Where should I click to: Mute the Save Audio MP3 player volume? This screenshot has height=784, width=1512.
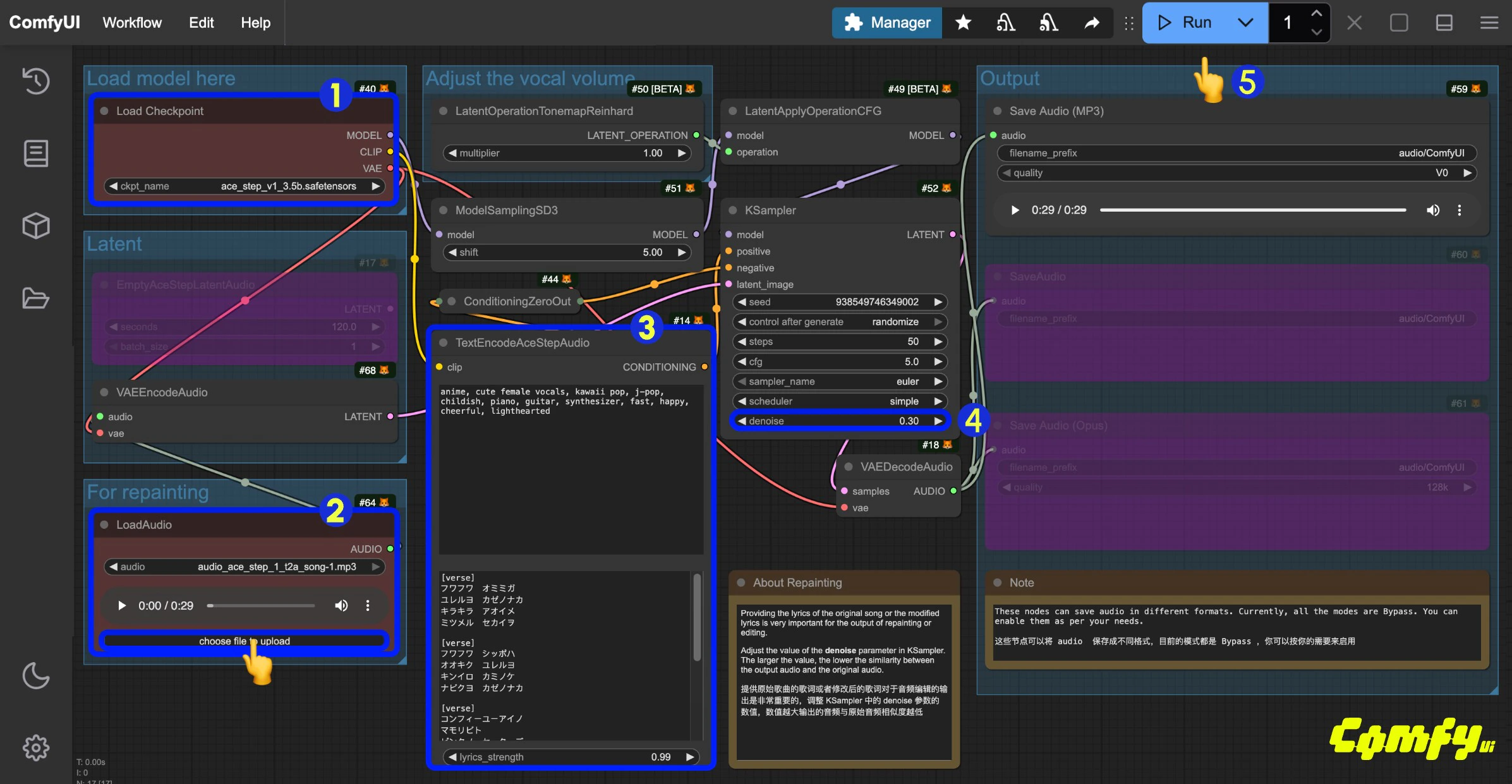[1432, 210]
